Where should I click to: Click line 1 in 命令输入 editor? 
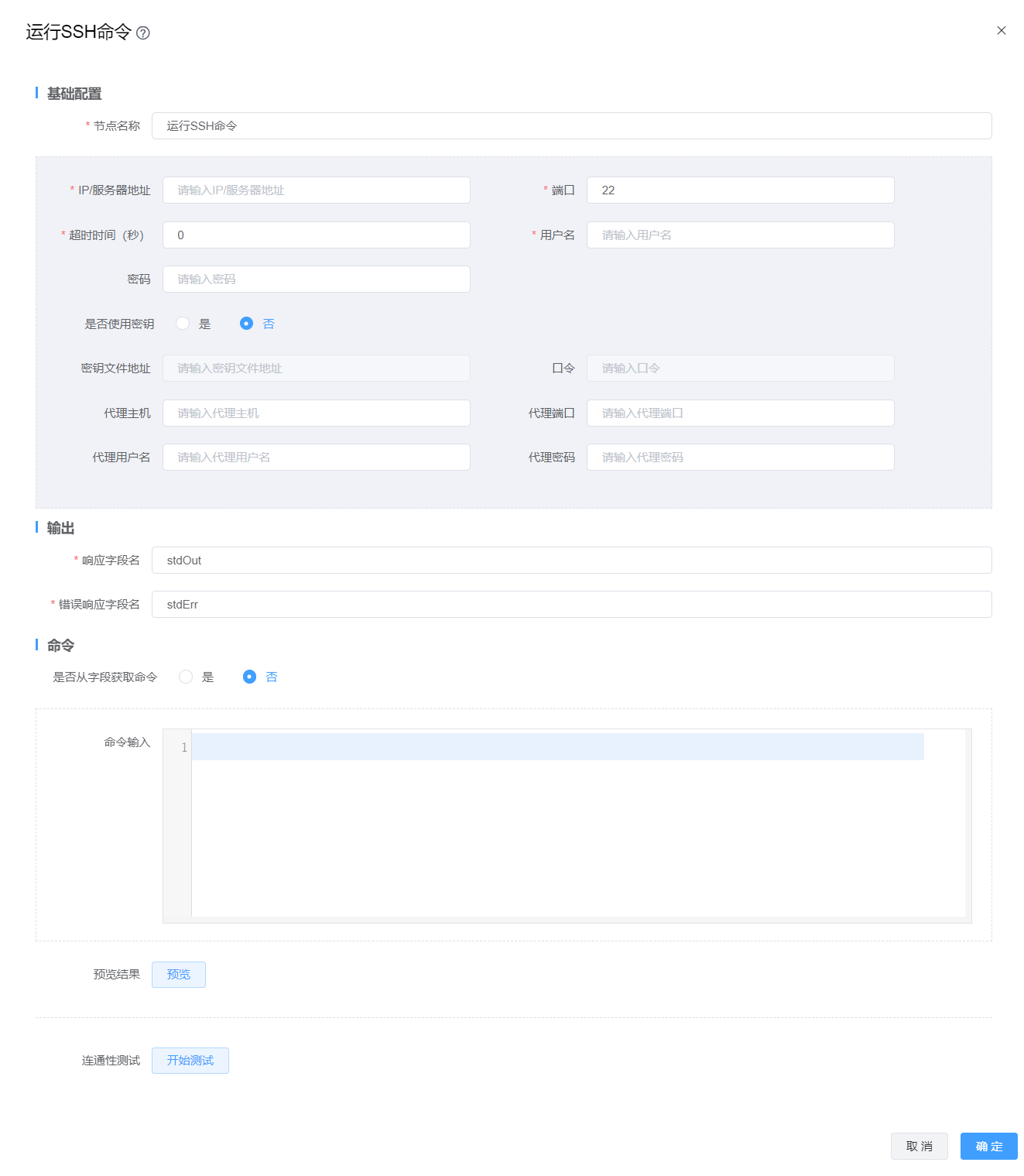(x=557, y=747)
